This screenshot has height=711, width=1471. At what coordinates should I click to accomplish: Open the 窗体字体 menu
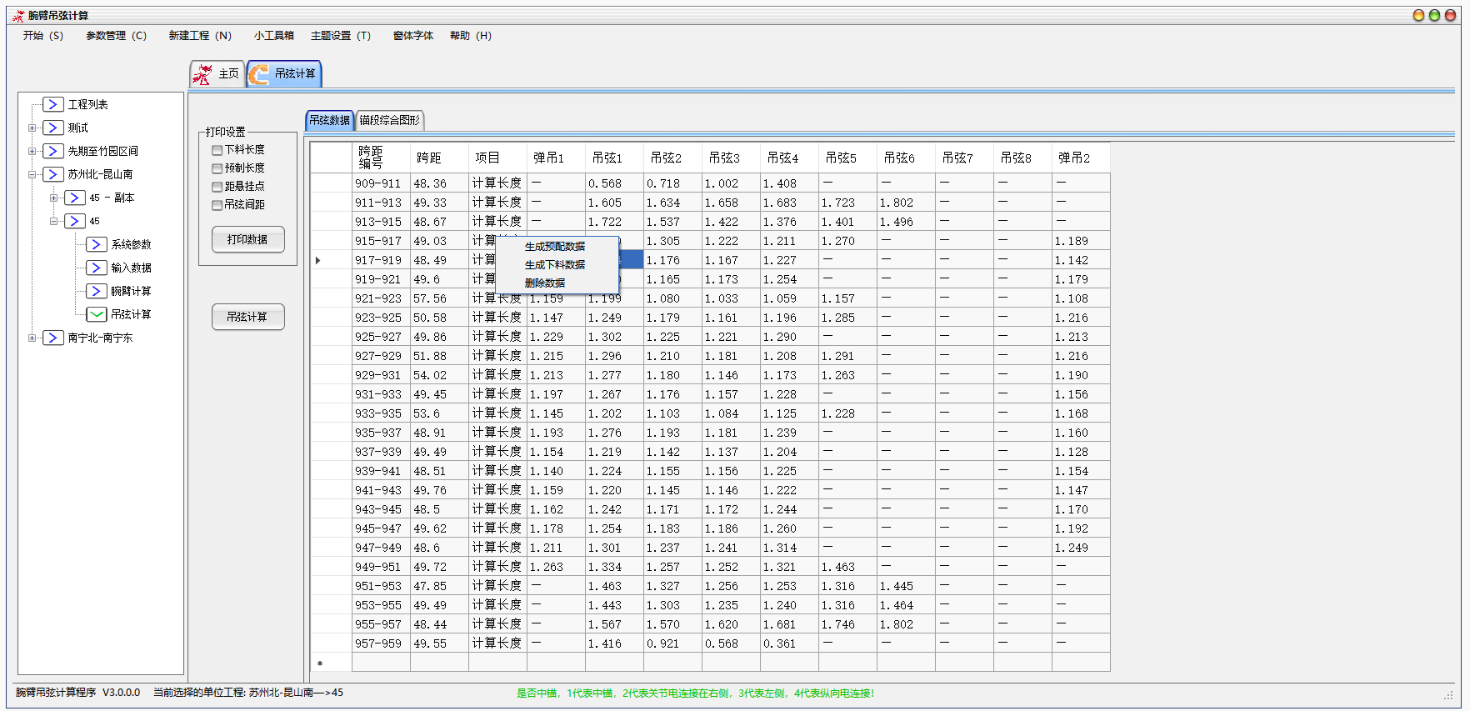click(x=413, y=36)
